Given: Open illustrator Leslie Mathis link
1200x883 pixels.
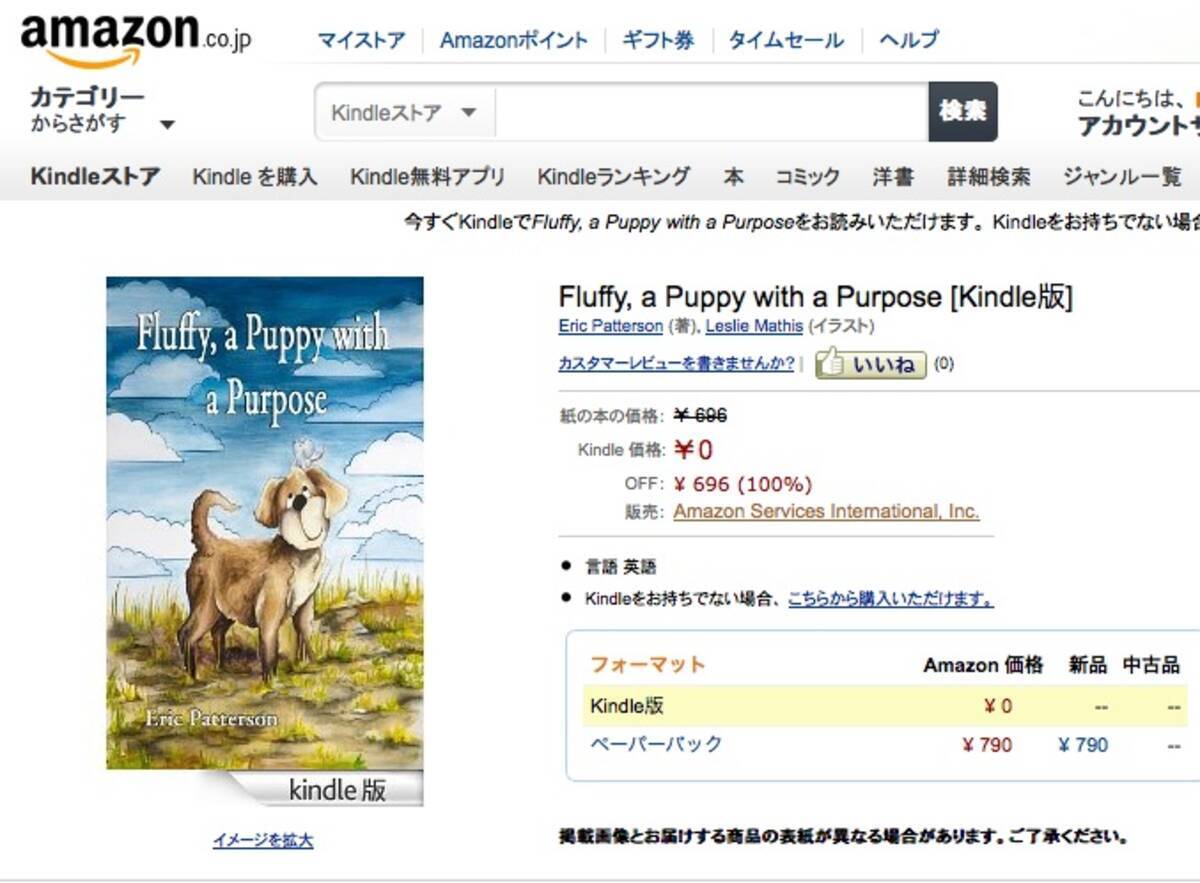Looking at the screenshot, I should 754,326.
